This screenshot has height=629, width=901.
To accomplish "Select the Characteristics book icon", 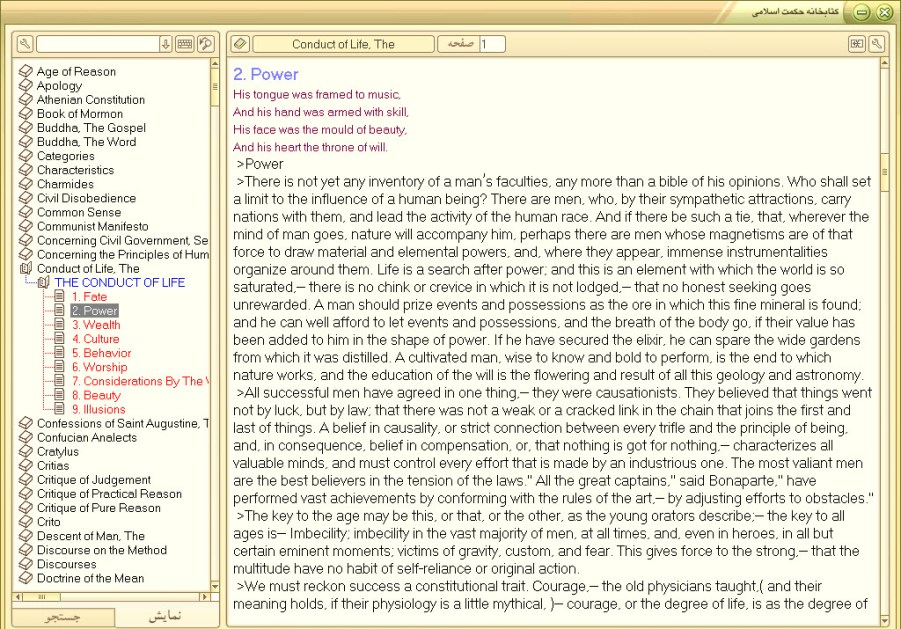I will [x=25, y=169].
